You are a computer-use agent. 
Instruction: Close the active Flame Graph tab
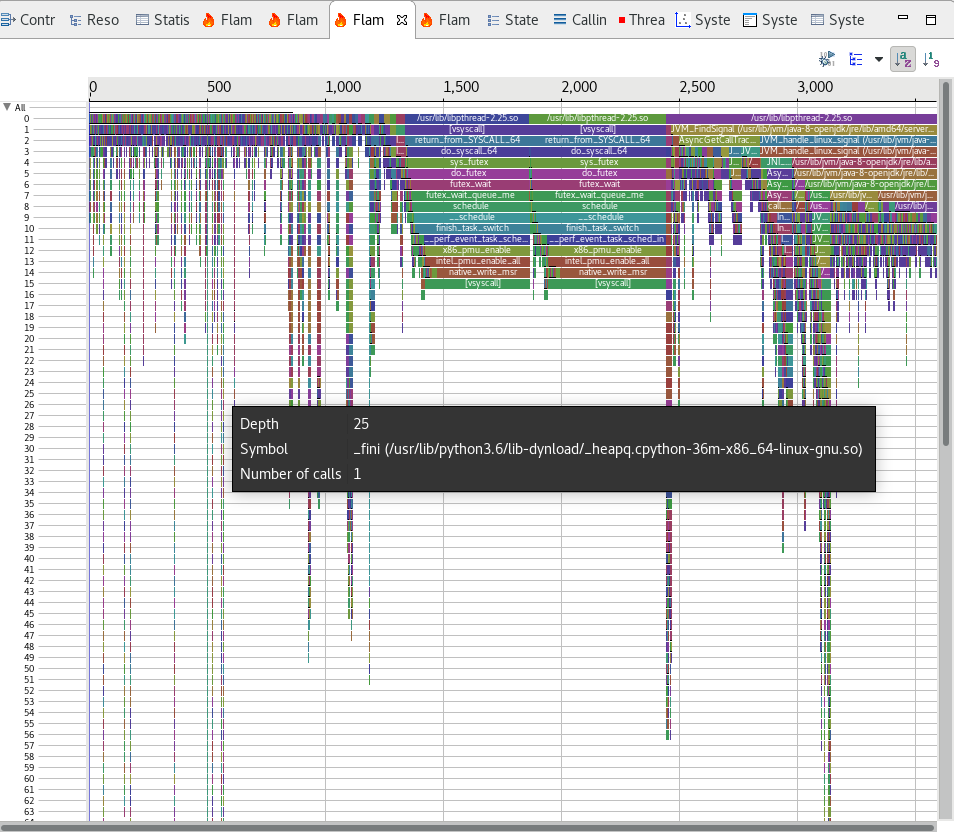pos(401,20)
